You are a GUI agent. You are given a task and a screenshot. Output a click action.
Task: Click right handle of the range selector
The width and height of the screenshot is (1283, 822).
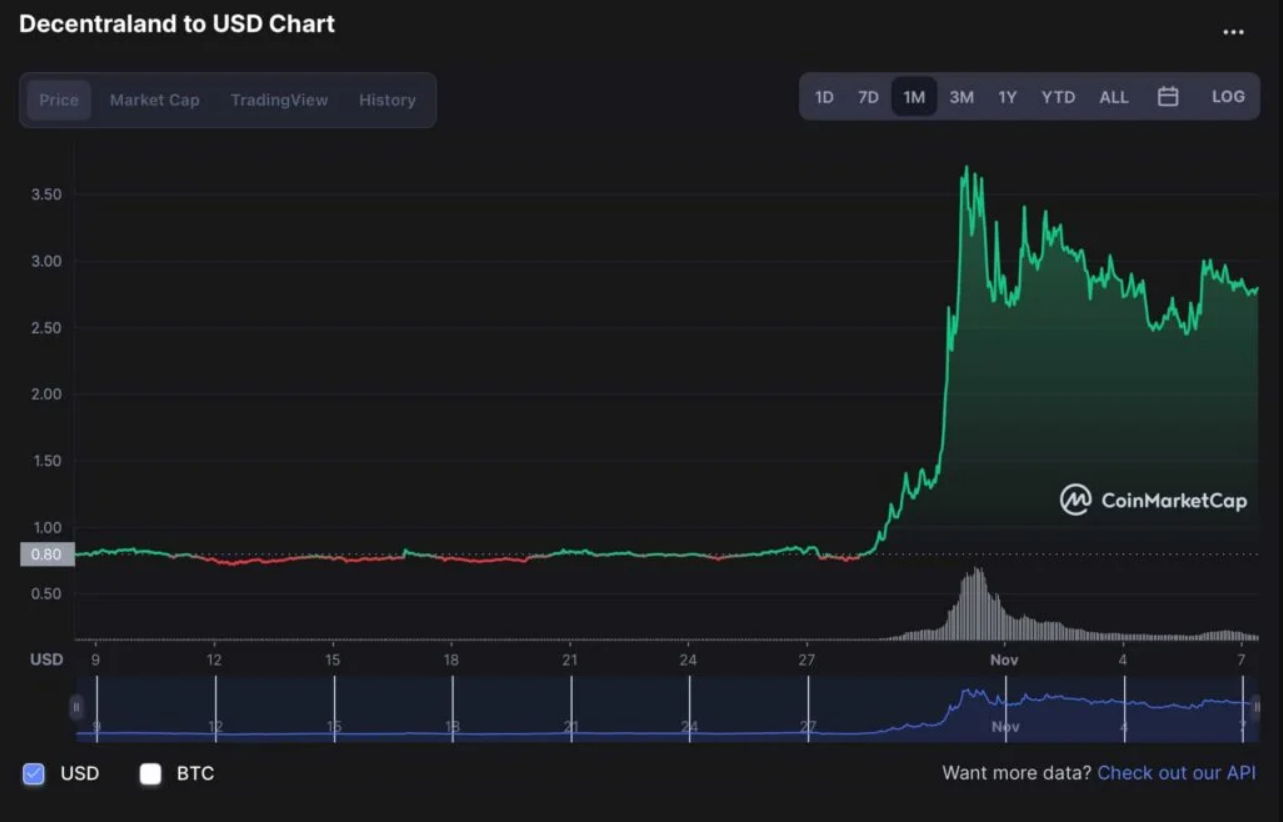[x=1256, y=708]
